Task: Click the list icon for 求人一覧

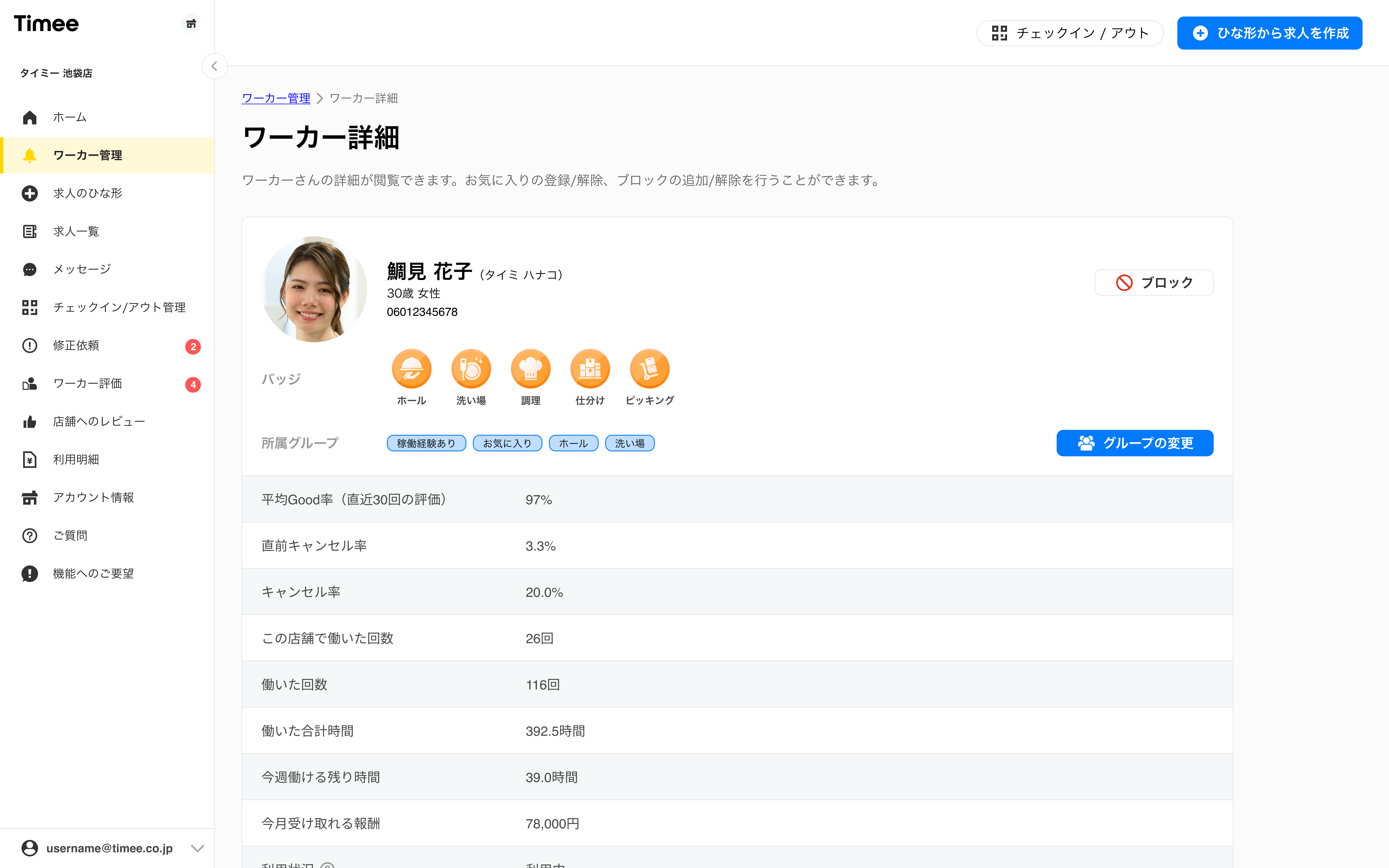Action: [x=30, y=231]
